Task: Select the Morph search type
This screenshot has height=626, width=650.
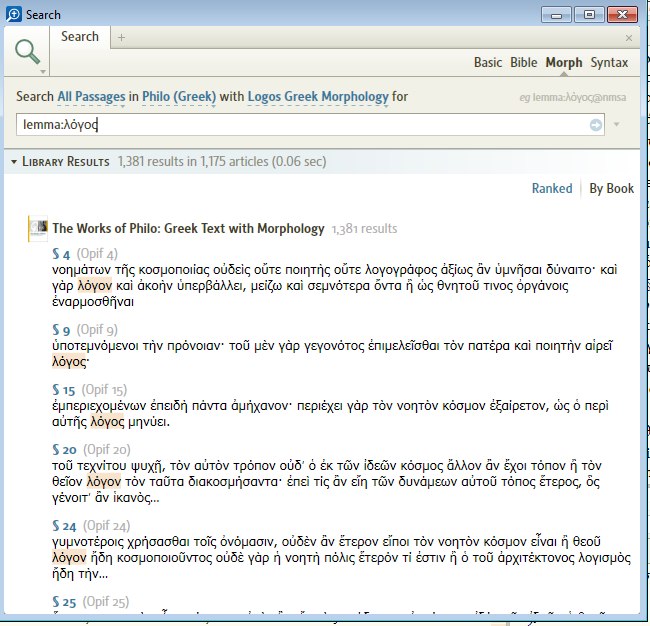Action: pyautogui.click(x=563, y=63)
